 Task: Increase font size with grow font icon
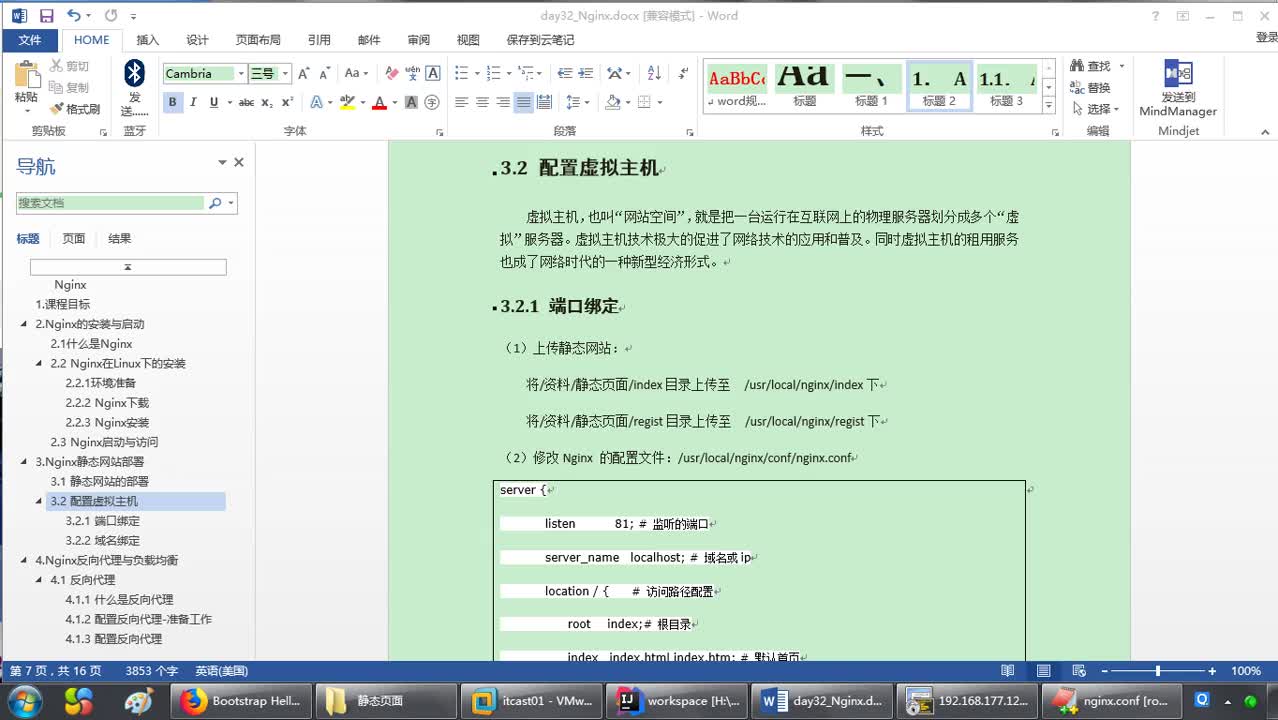pyautogui.click(x=304, y=73)
